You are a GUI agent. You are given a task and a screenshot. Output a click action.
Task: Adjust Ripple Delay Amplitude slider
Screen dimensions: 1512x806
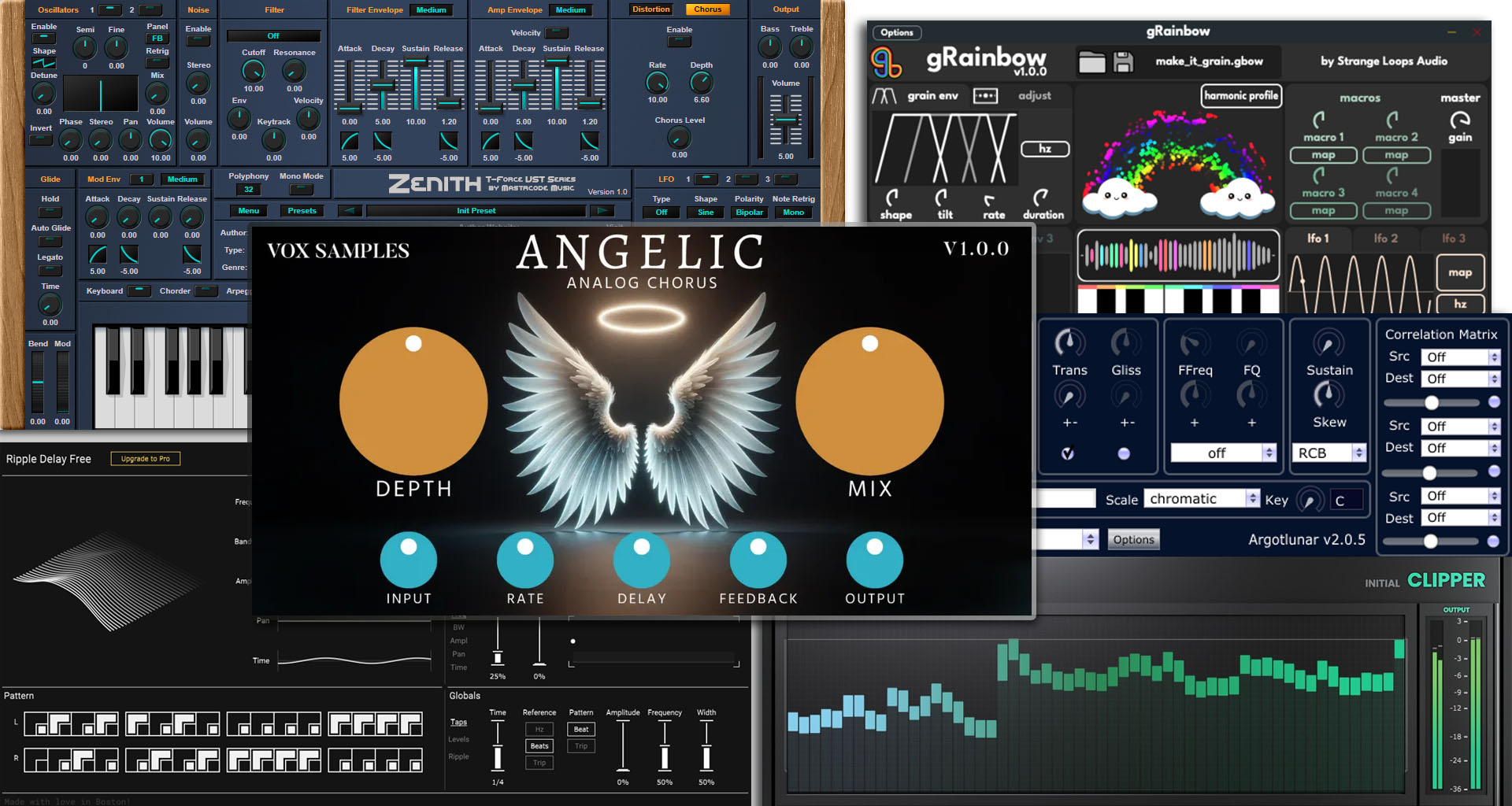coord(623,745)
